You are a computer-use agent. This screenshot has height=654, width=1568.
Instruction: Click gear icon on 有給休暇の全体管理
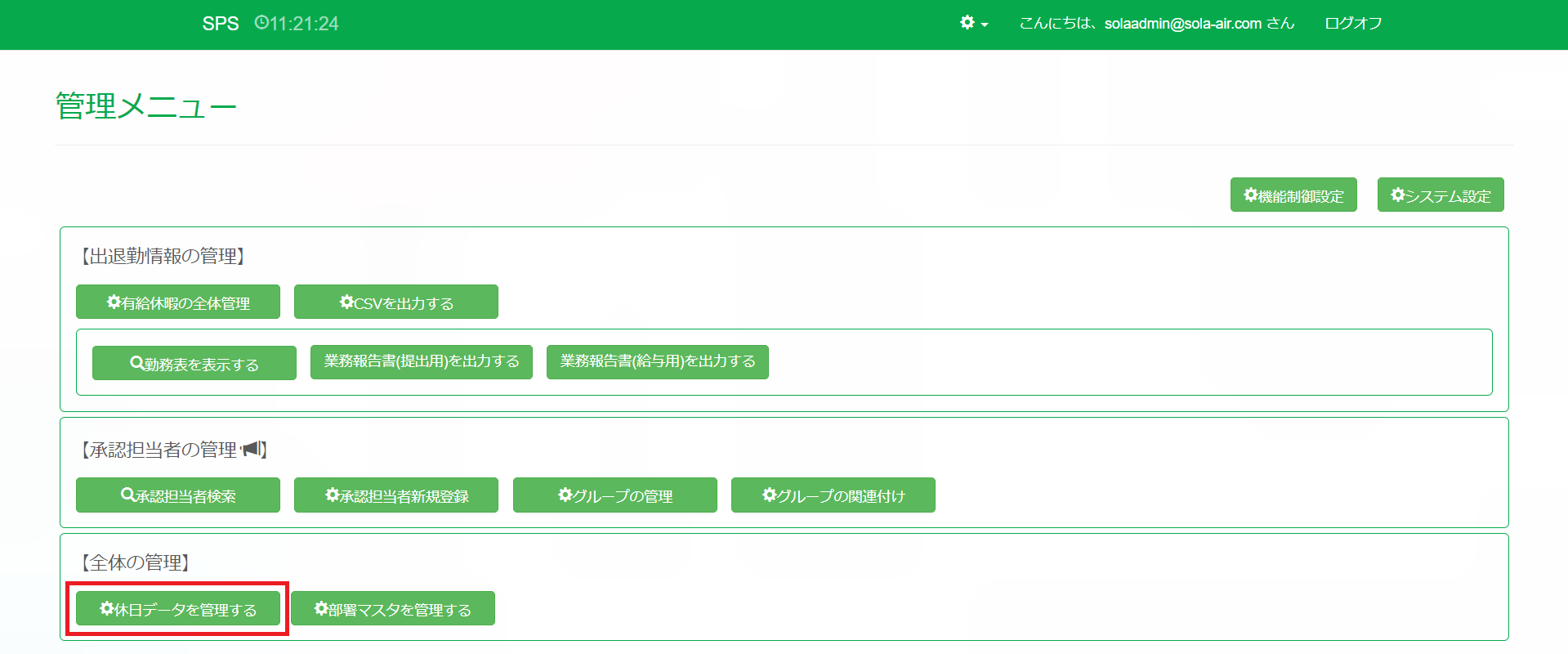click(114, 302)
